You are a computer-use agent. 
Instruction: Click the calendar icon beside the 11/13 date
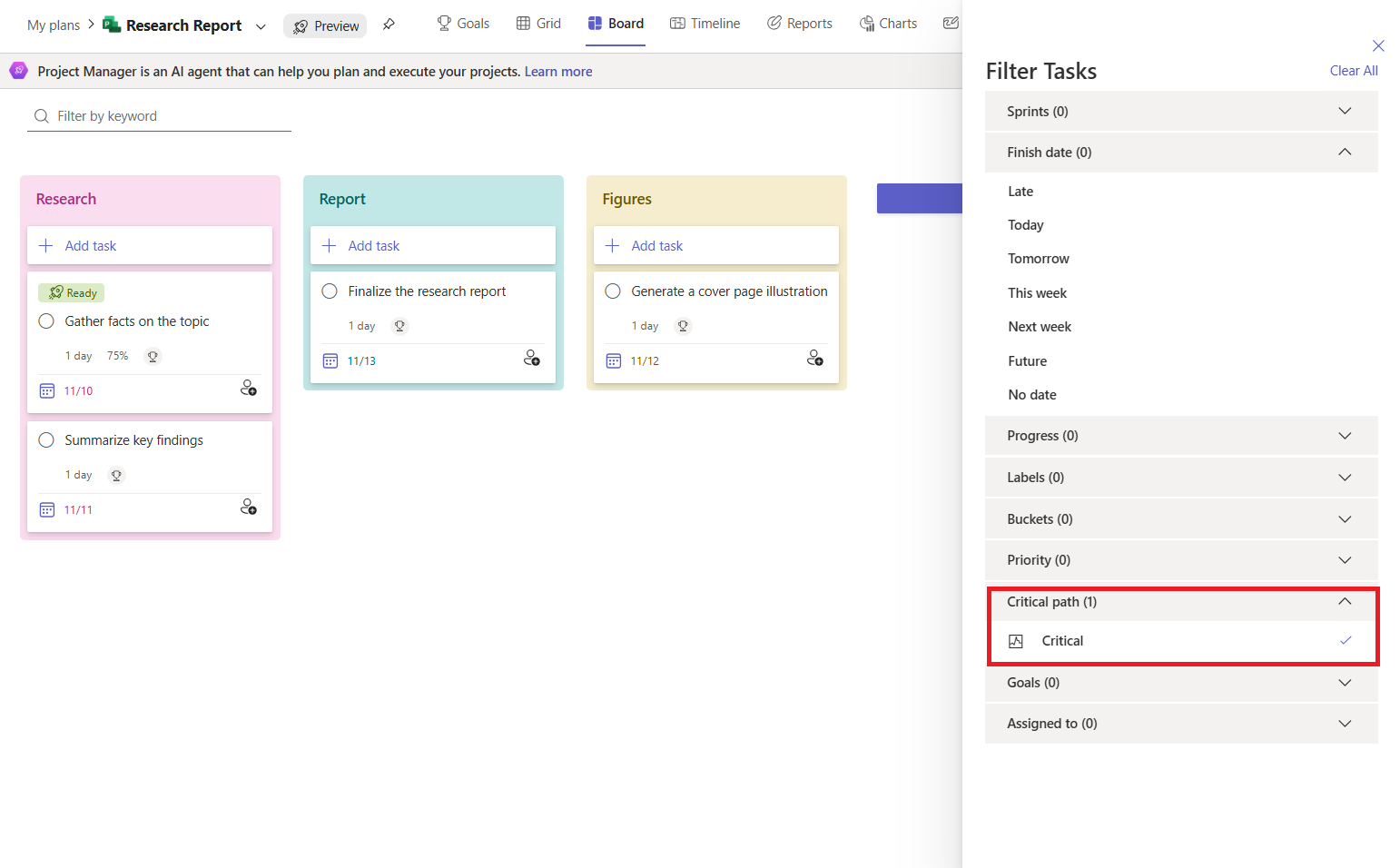(x=330, y=360)
